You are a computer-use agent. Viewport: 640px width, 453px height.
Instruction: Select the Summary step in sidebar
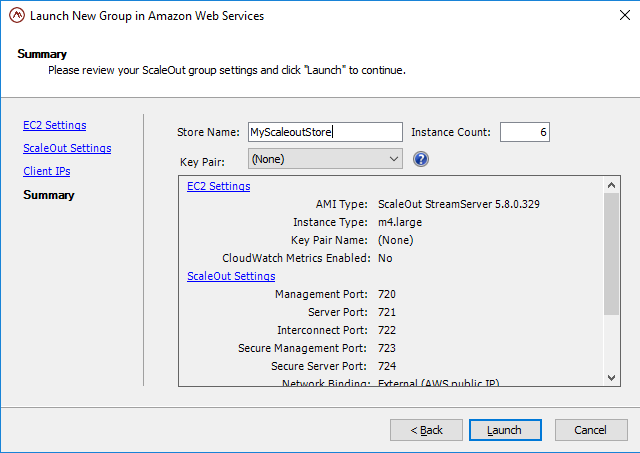click(x=49, y=195)
